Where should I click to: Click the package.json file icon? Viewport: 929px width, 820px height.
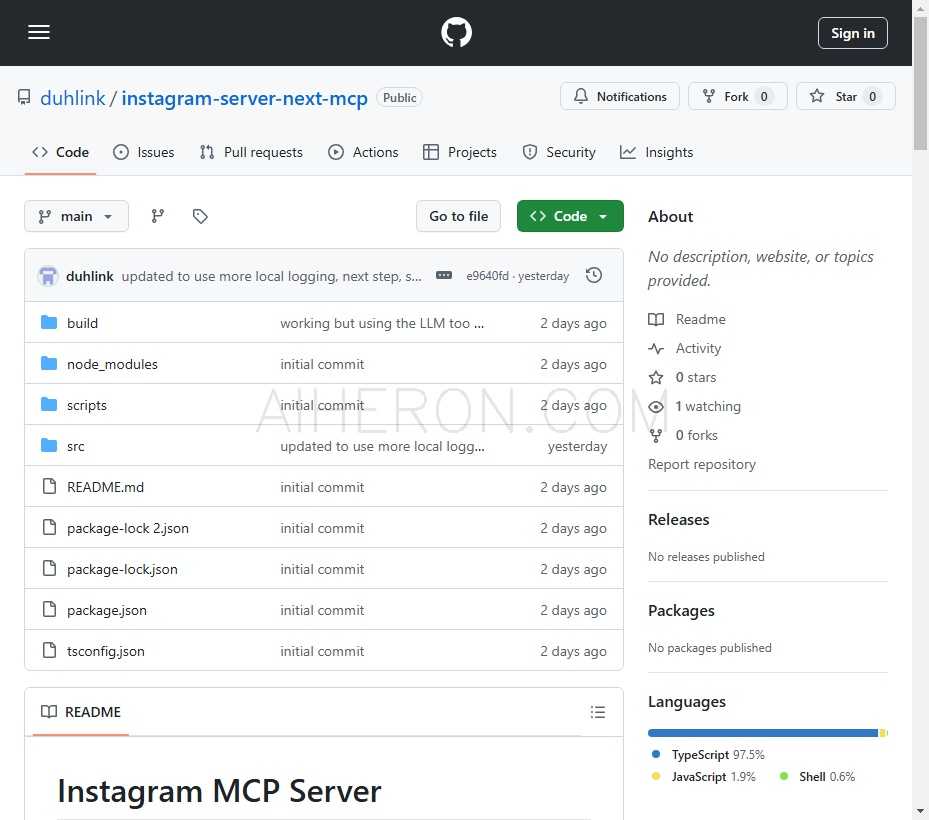[x=50, y=609]
